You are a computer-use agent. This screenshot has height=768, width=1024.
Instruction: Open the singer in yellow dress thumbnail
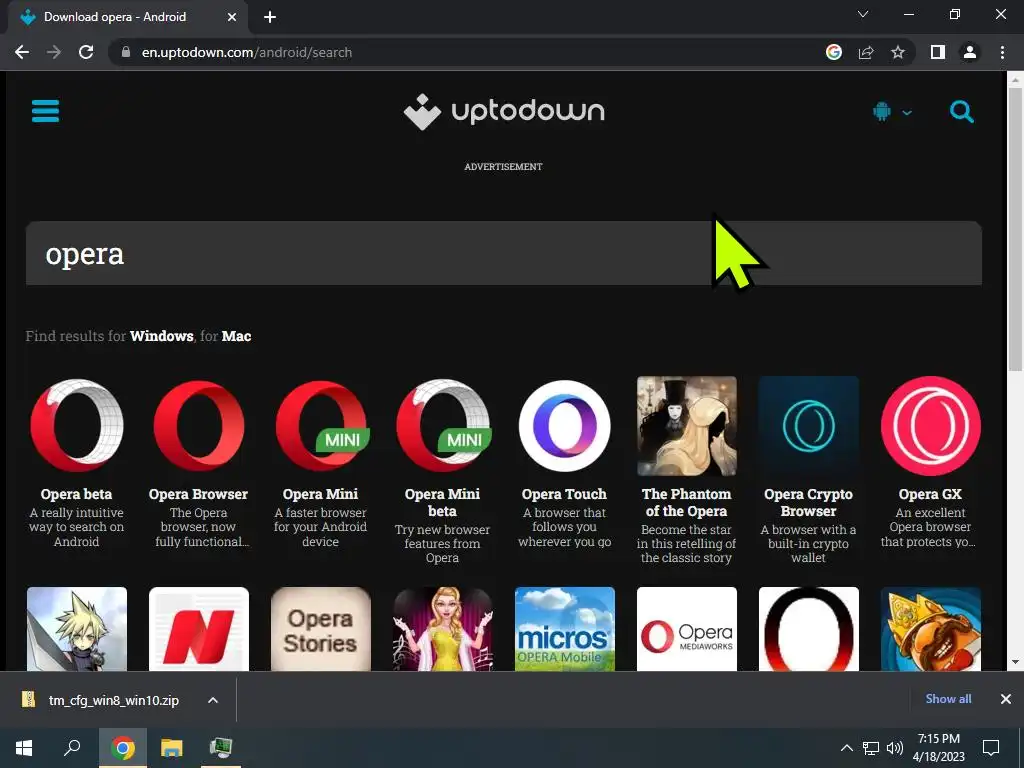coord(443,629)
